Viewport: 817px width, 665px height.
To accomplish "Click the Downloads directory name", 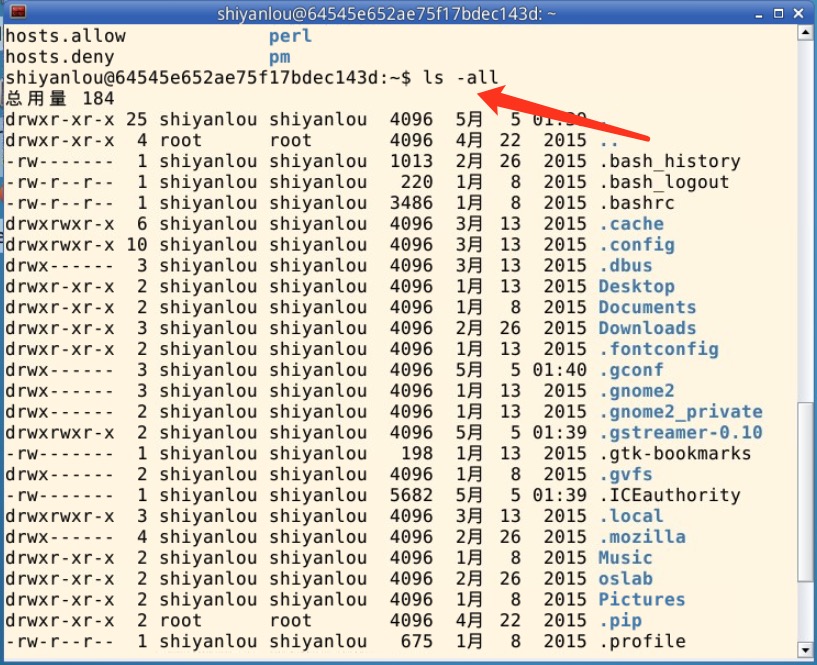I will (x=647, y=329).
